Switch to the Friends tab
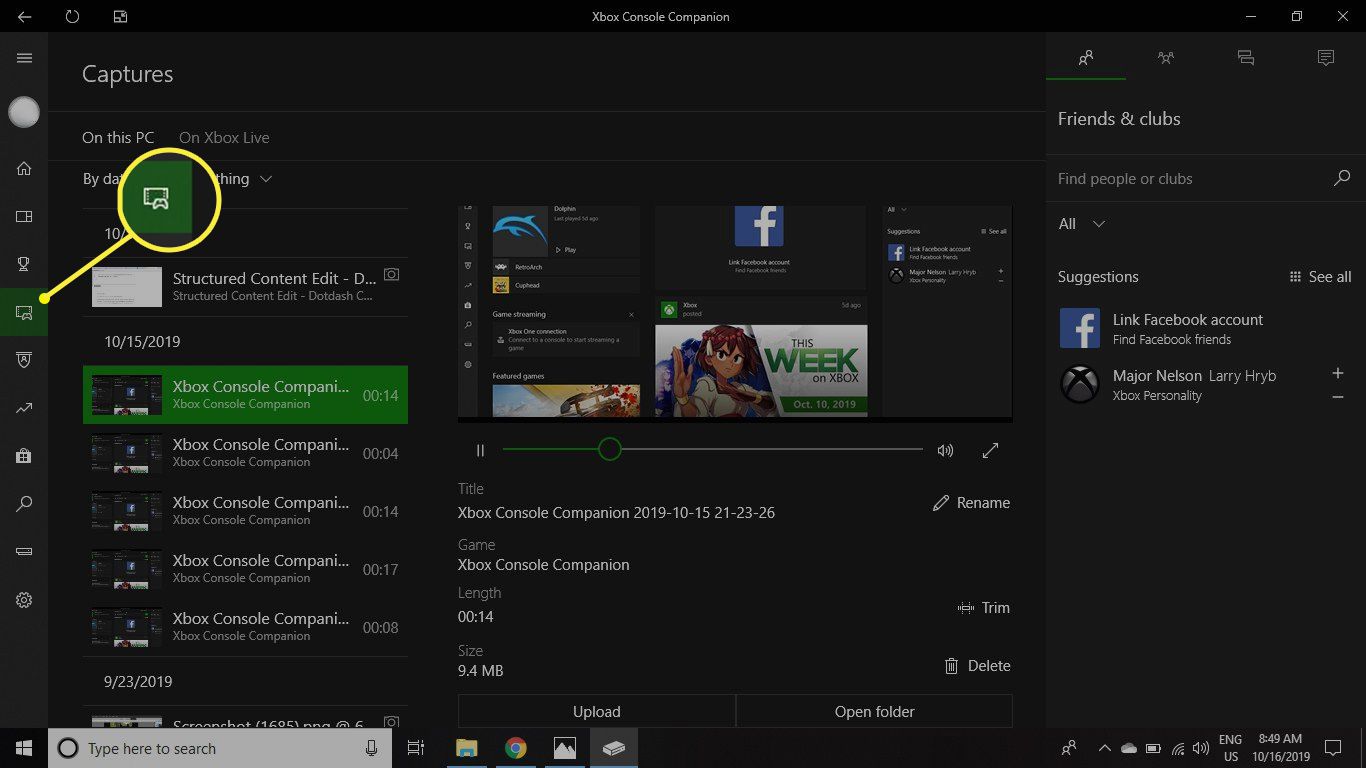The height and width of the screenshot is (768, 1366). (1086, 58)
